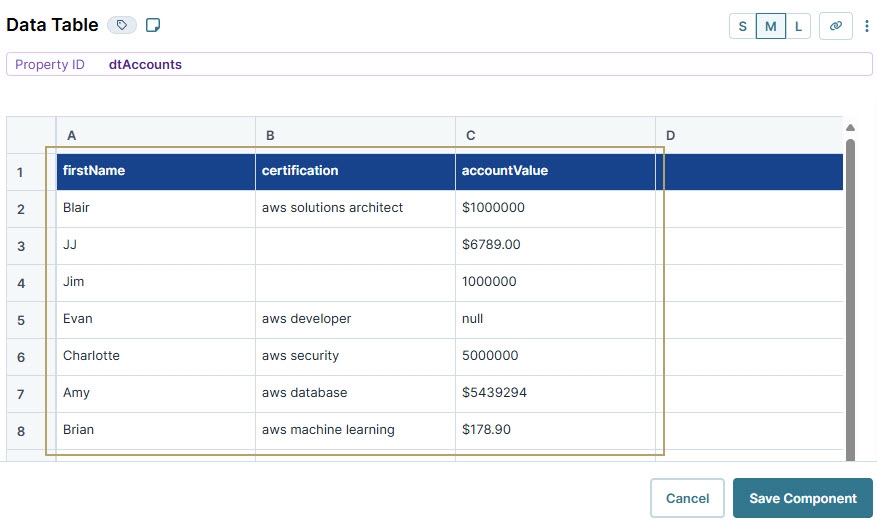Screen dimensions: 877x522
Task: Click the aws security cell
Action: click(x=355, y=356)
